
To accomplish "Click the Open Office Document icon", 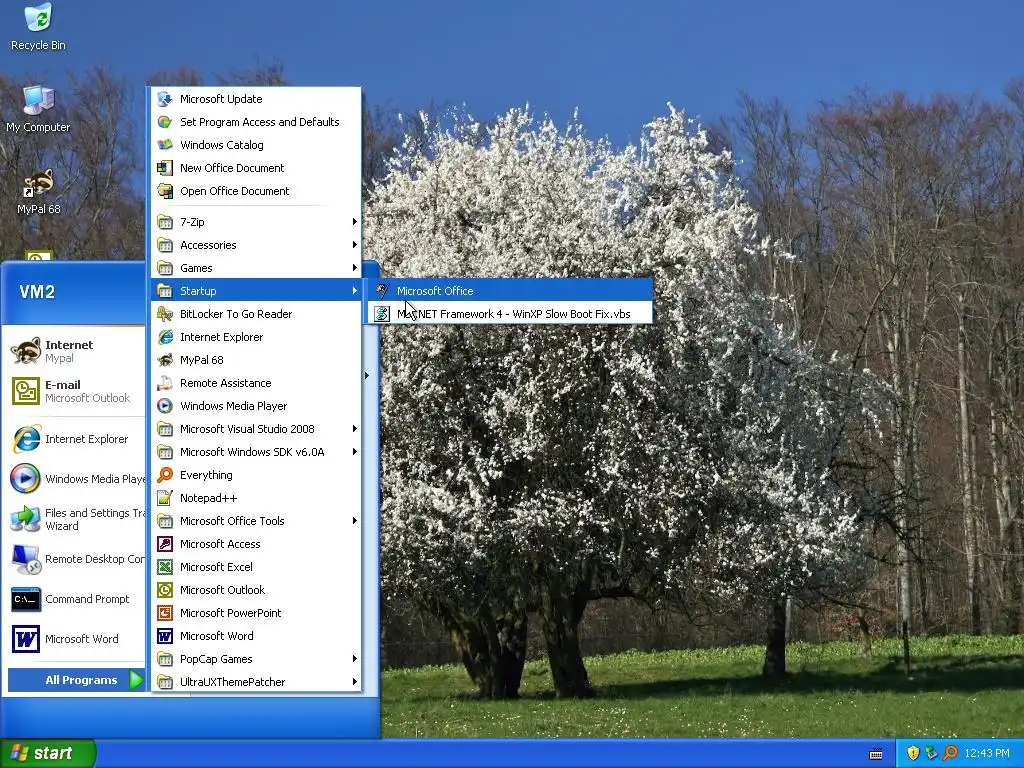I will [x=165, y=191].
